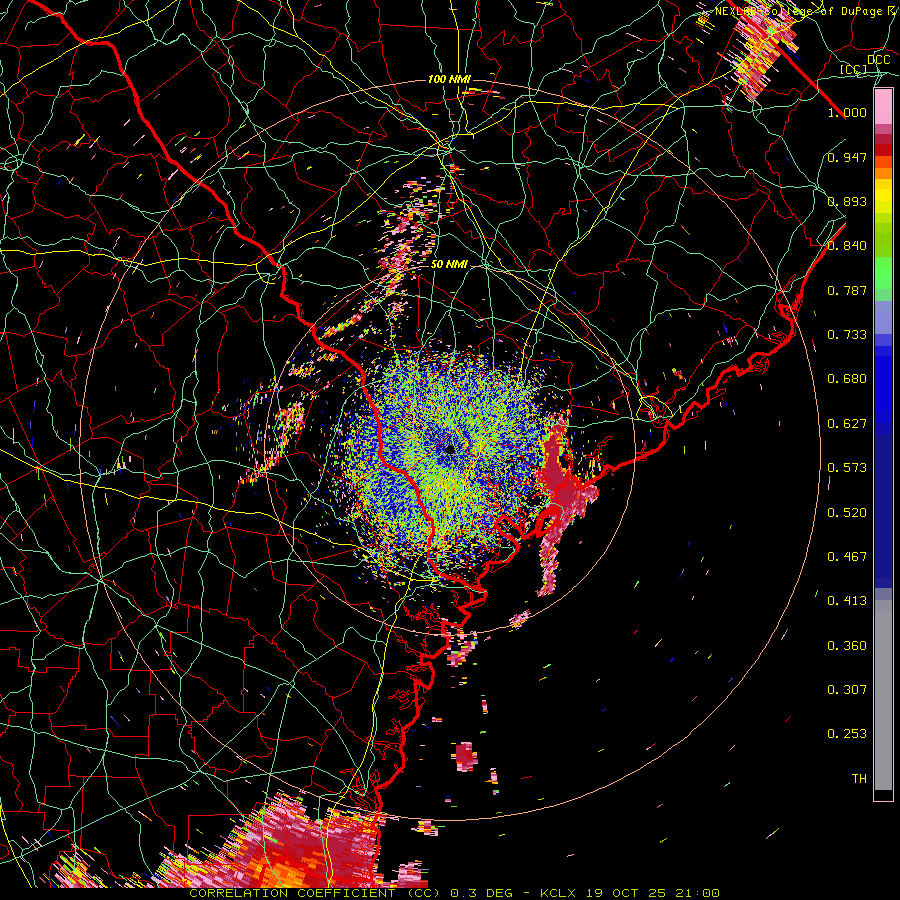Viewport: 900px width, 900px height.
Task: Click the [CC] label above the color scale
Action: tap(854, 69)
